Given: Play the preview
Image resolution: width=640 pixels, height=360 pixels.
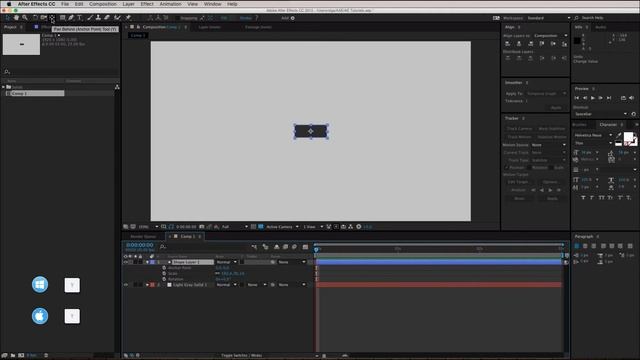Looking at the screenshot, I should click(593, 98).
